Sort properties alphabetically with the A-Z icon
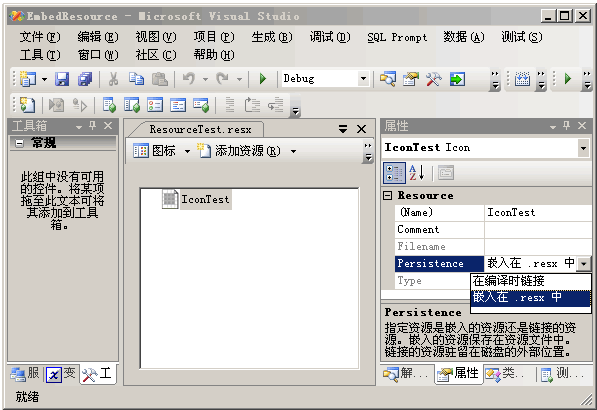 417,173
